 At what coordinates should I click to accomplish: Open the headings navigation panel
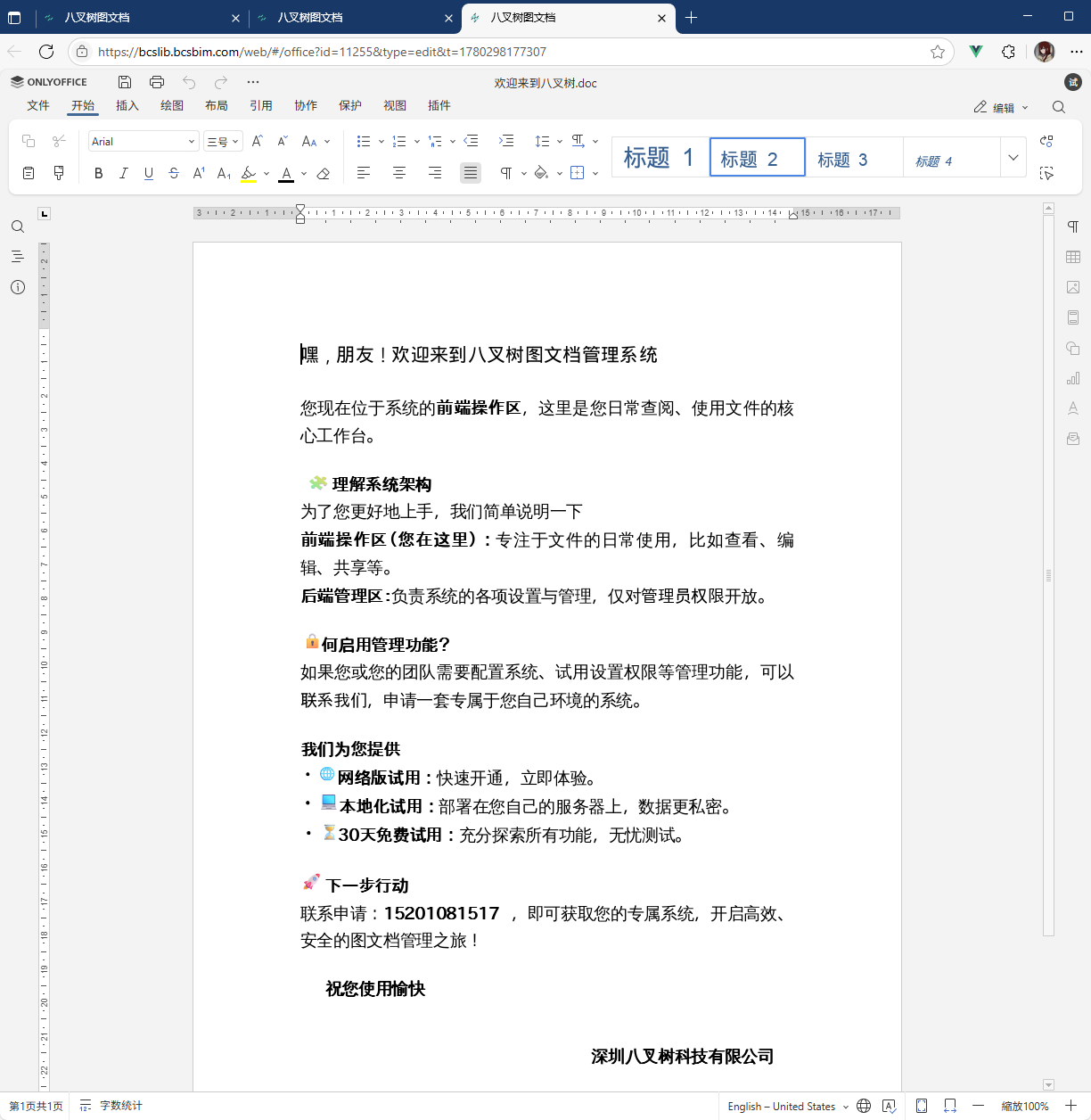click(18, 257)
